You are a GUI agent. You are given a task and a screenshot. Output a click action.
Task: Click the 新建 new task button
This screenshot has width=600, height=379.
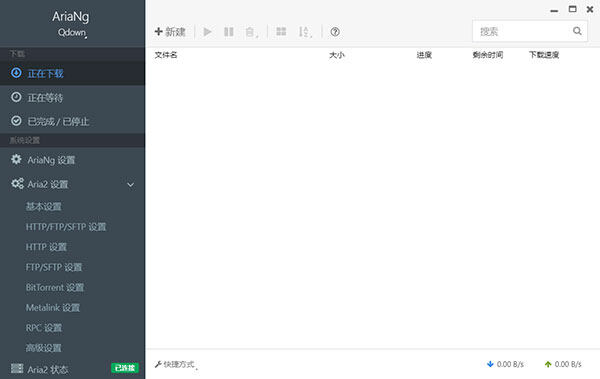pos(170,32)
